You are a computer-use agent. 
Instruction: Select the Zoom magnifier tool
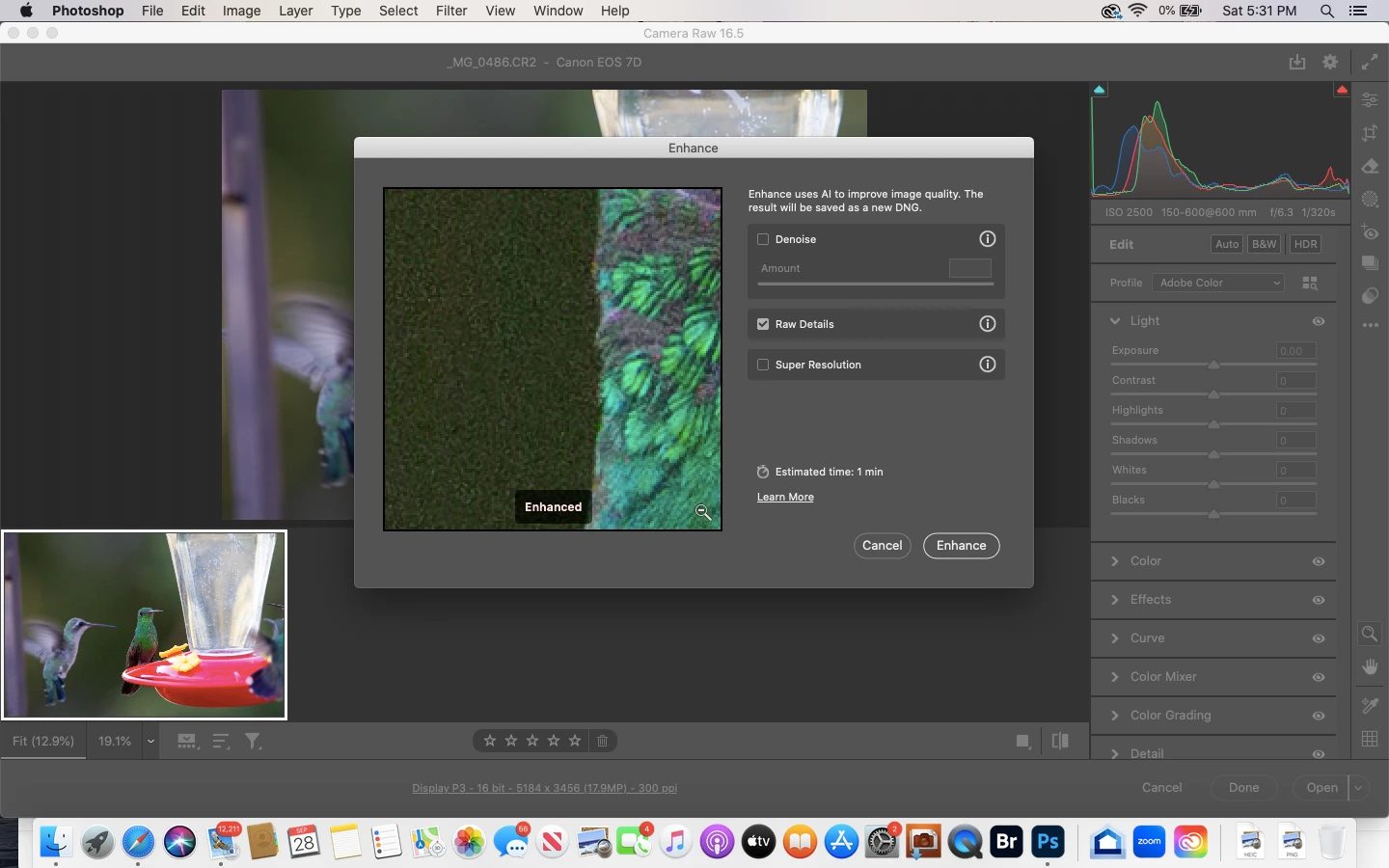pos(1370,634)
